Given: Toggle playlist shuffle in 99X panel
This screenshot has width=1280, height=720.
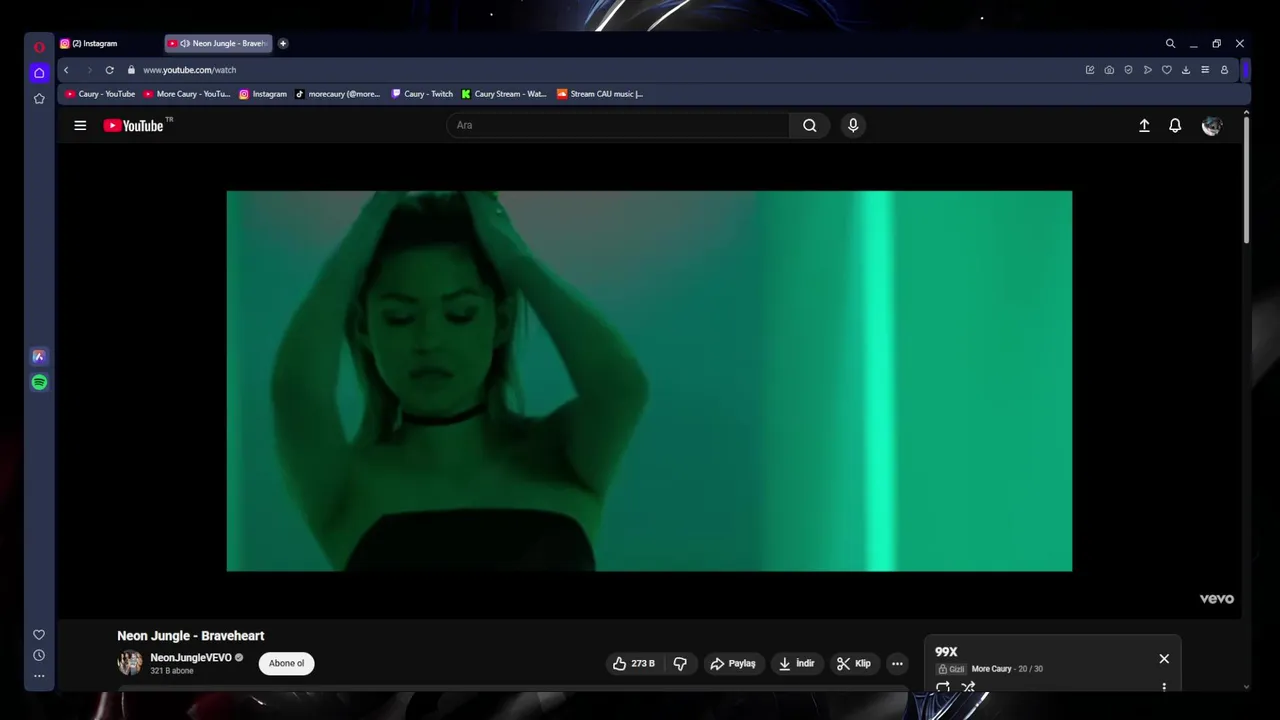Looking at the screenshot, I should point(968,687).
